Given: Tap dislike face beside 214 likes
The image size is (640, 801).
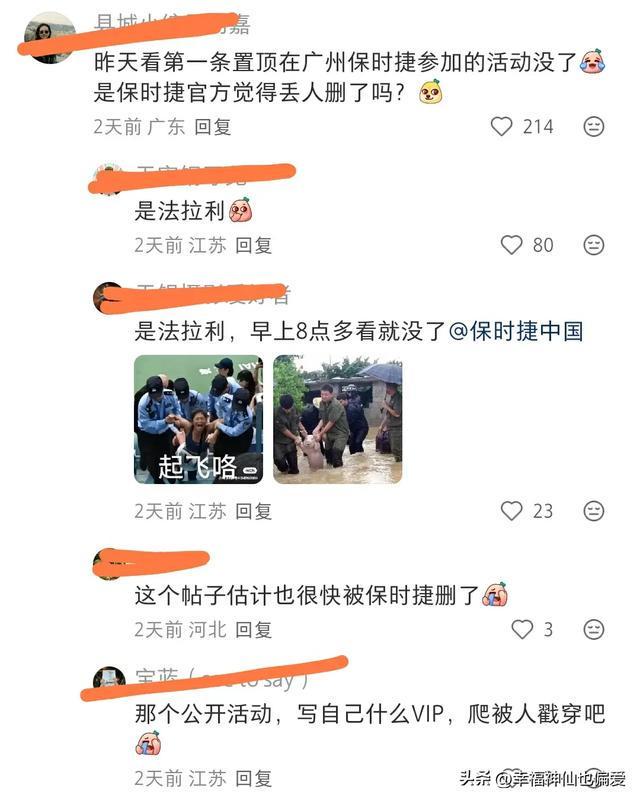Looking at the screenshot, I should (594, 126).
